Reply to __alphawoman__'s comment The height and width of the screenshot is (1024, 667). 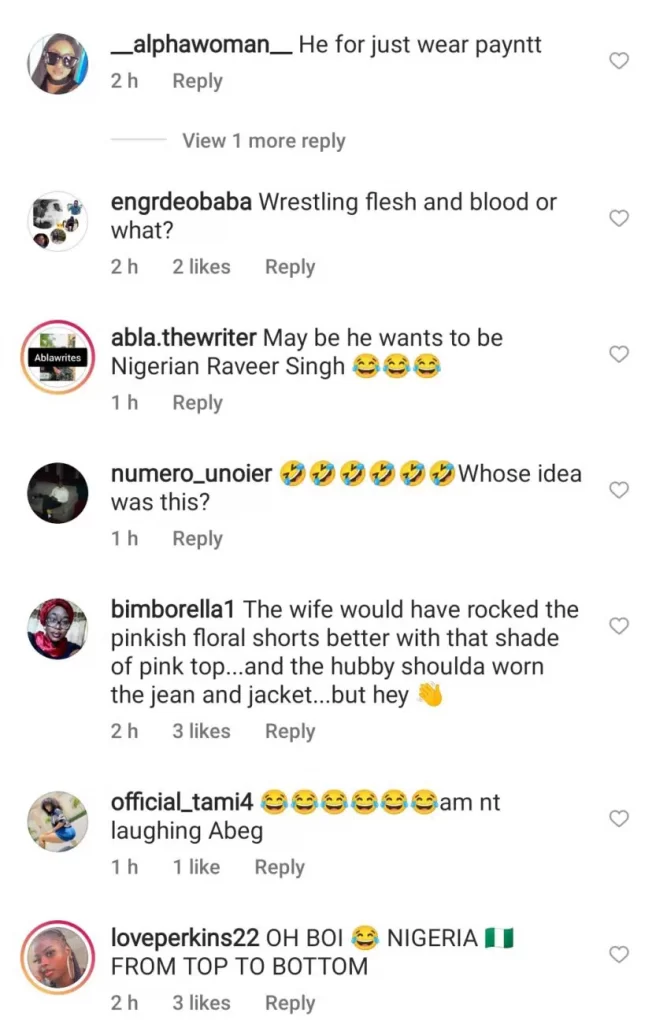point(197,81)
